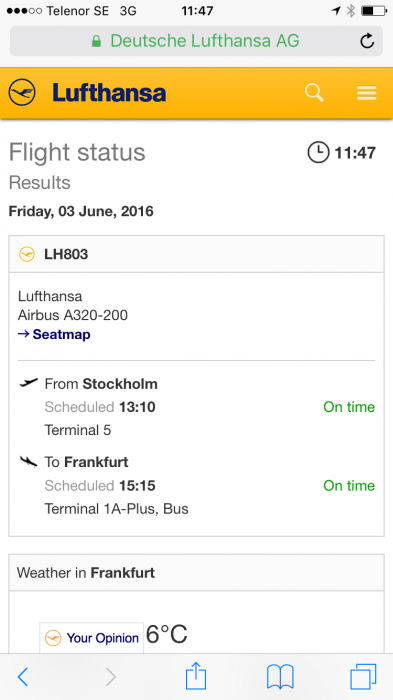Tap the departure On time status

pos(349,407)
